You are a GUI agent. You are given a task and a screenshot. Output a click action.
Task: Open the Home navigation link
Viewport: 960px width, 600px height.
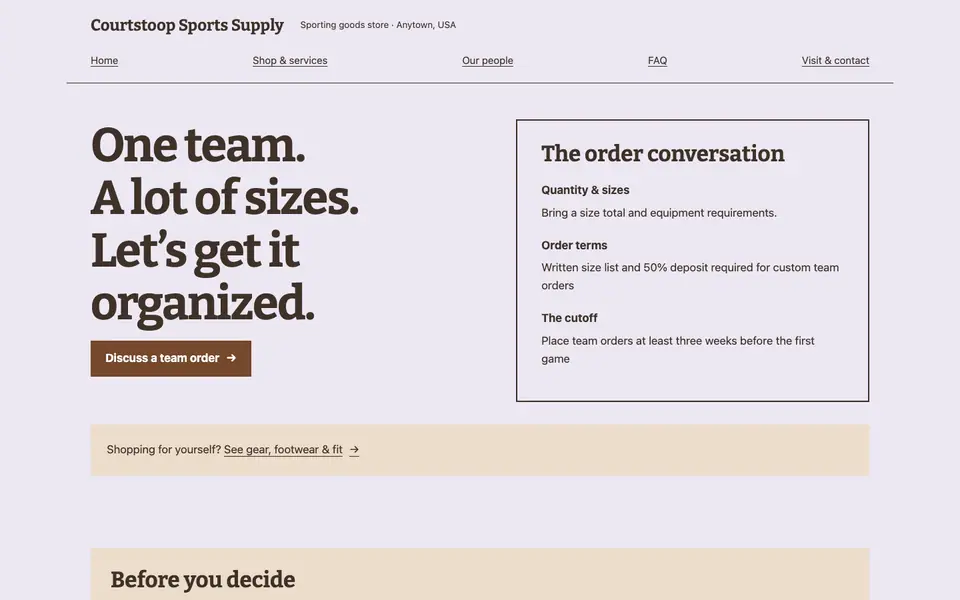104,61
